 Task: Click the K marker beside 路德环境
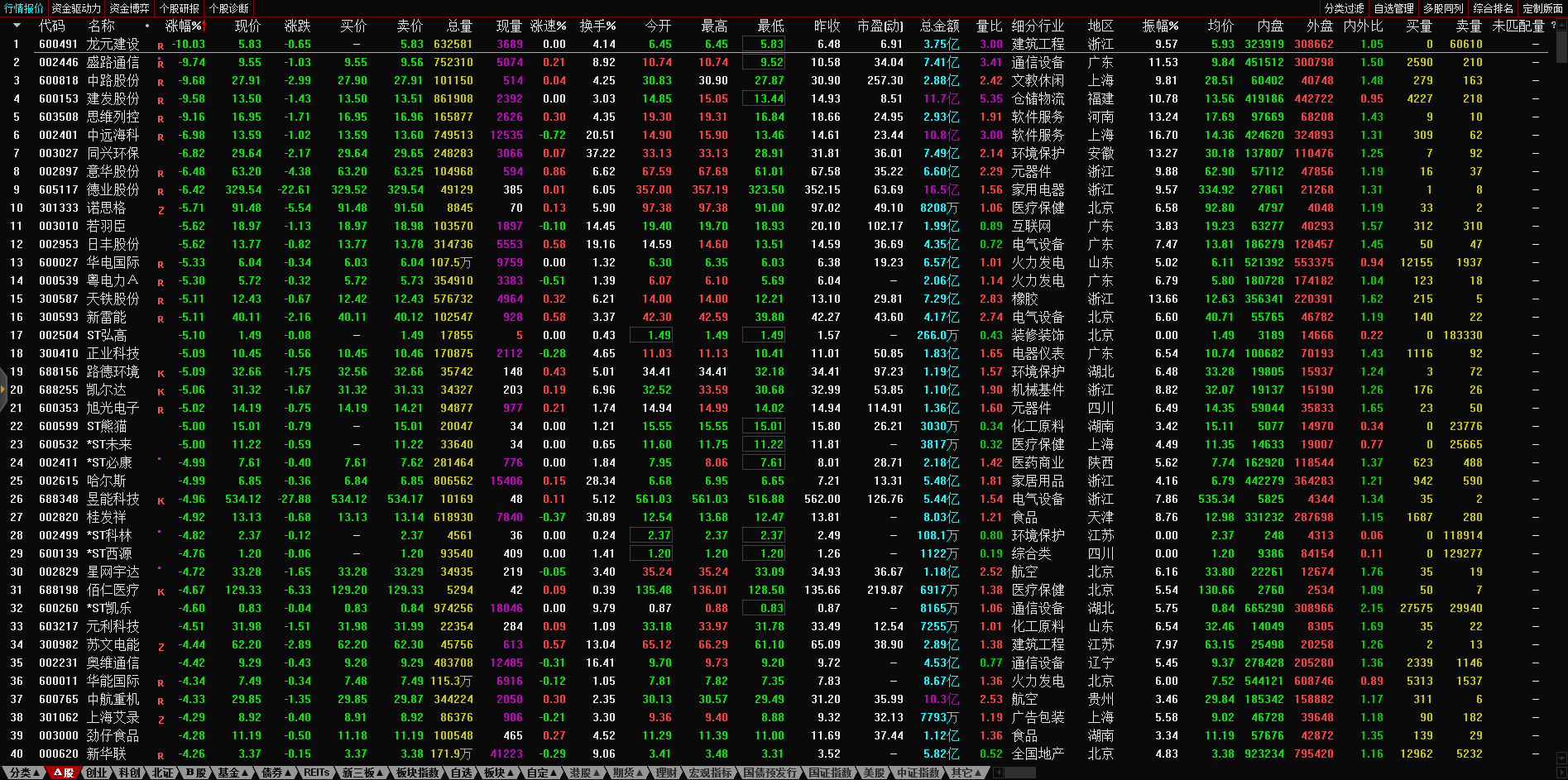coord(161,373)
